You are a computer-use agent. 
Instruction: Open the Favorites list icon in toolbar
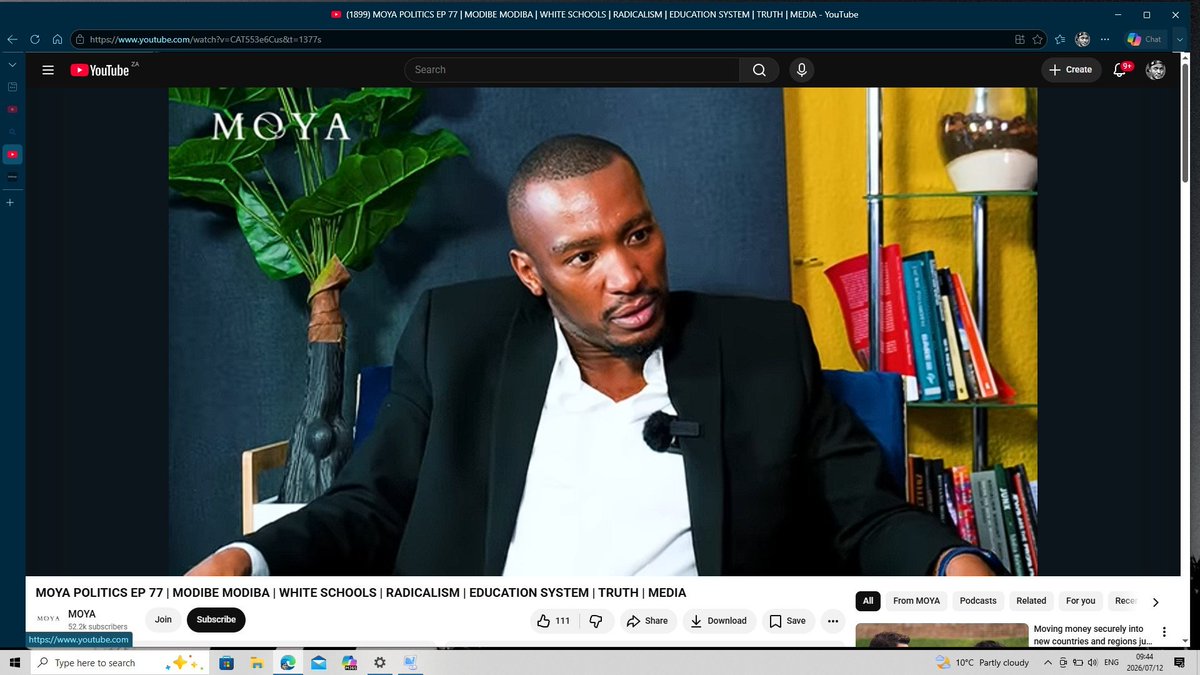click(x=1060, y=40)
